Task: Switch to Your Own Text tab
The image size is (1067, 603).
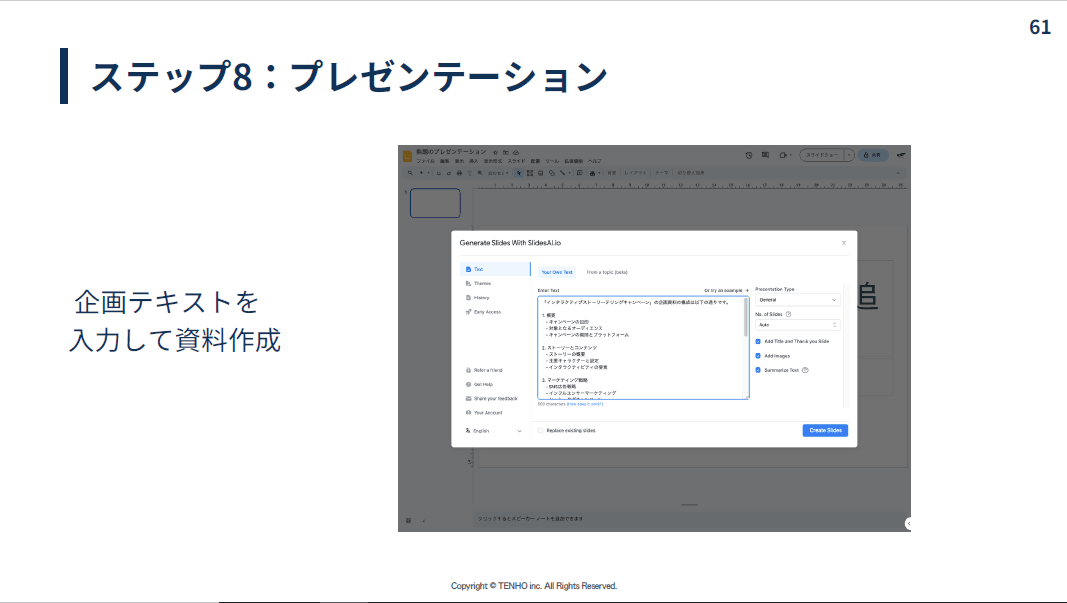Action: (x=557, y=272)
